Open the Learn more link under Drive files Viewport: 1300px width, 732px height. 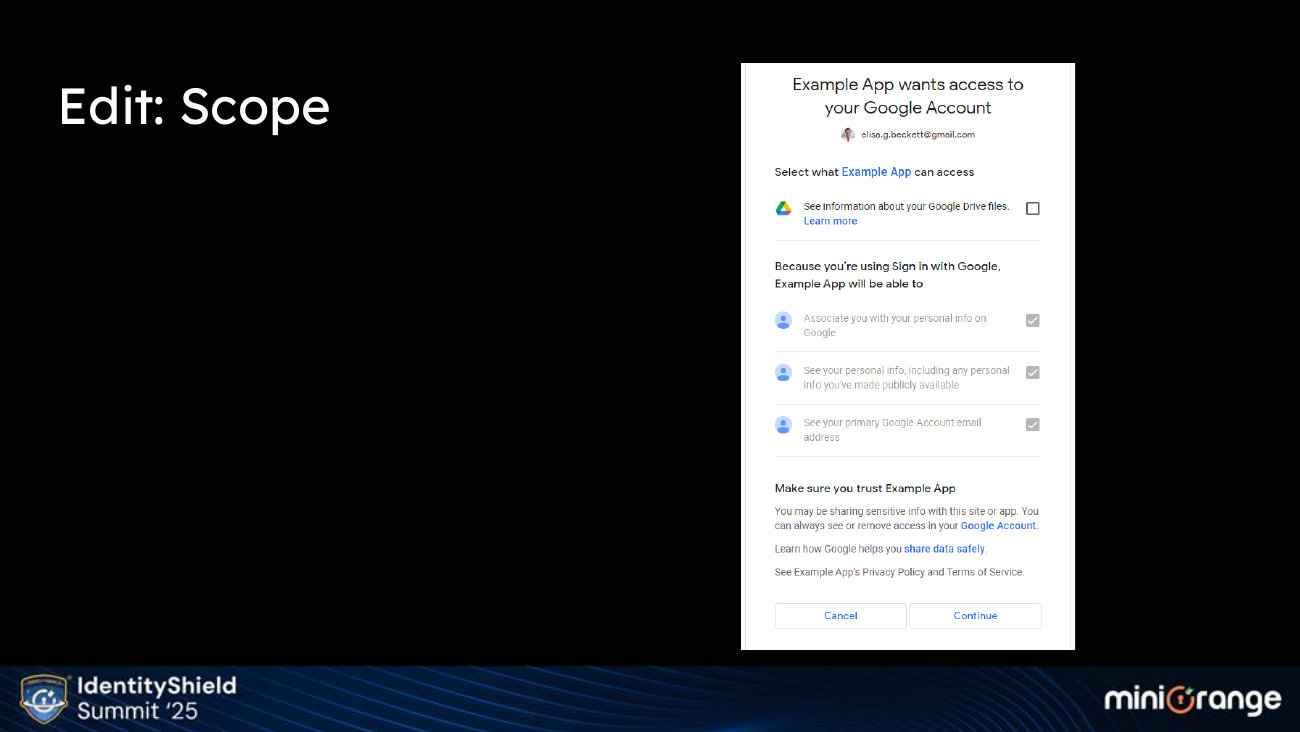click(x=830, y=221)
